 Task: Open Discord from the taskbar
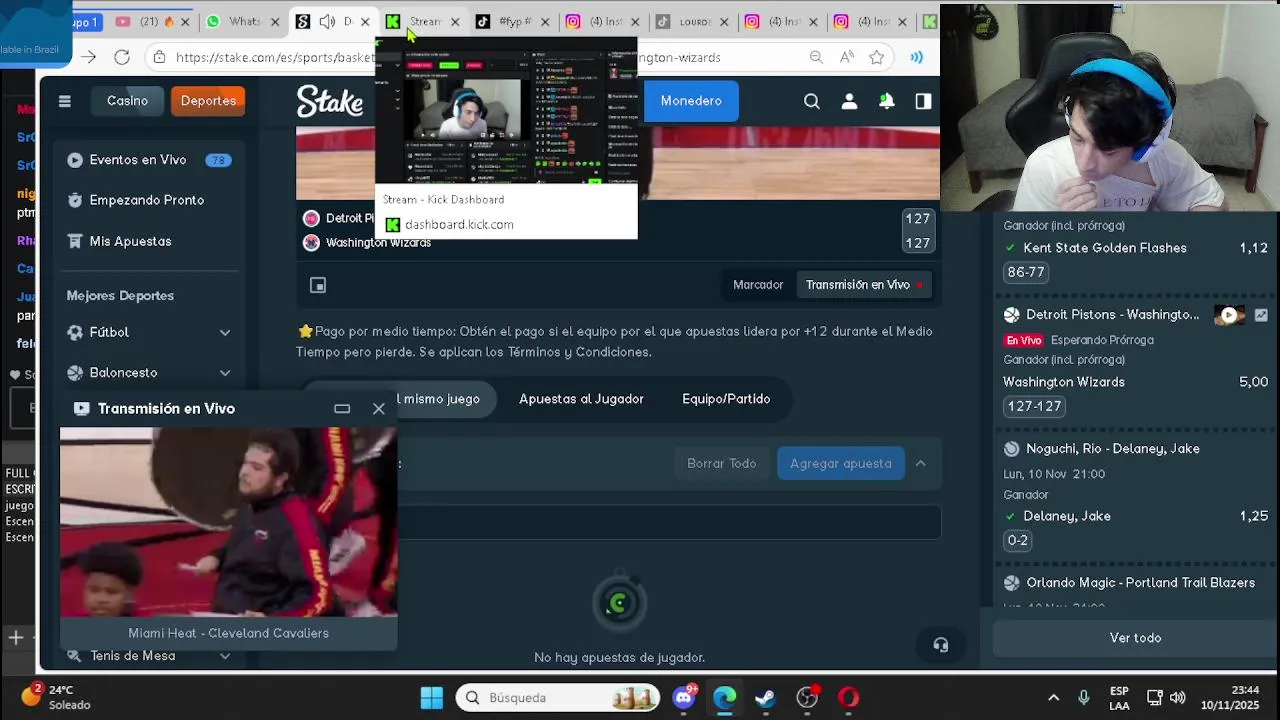tap(685, 697)
